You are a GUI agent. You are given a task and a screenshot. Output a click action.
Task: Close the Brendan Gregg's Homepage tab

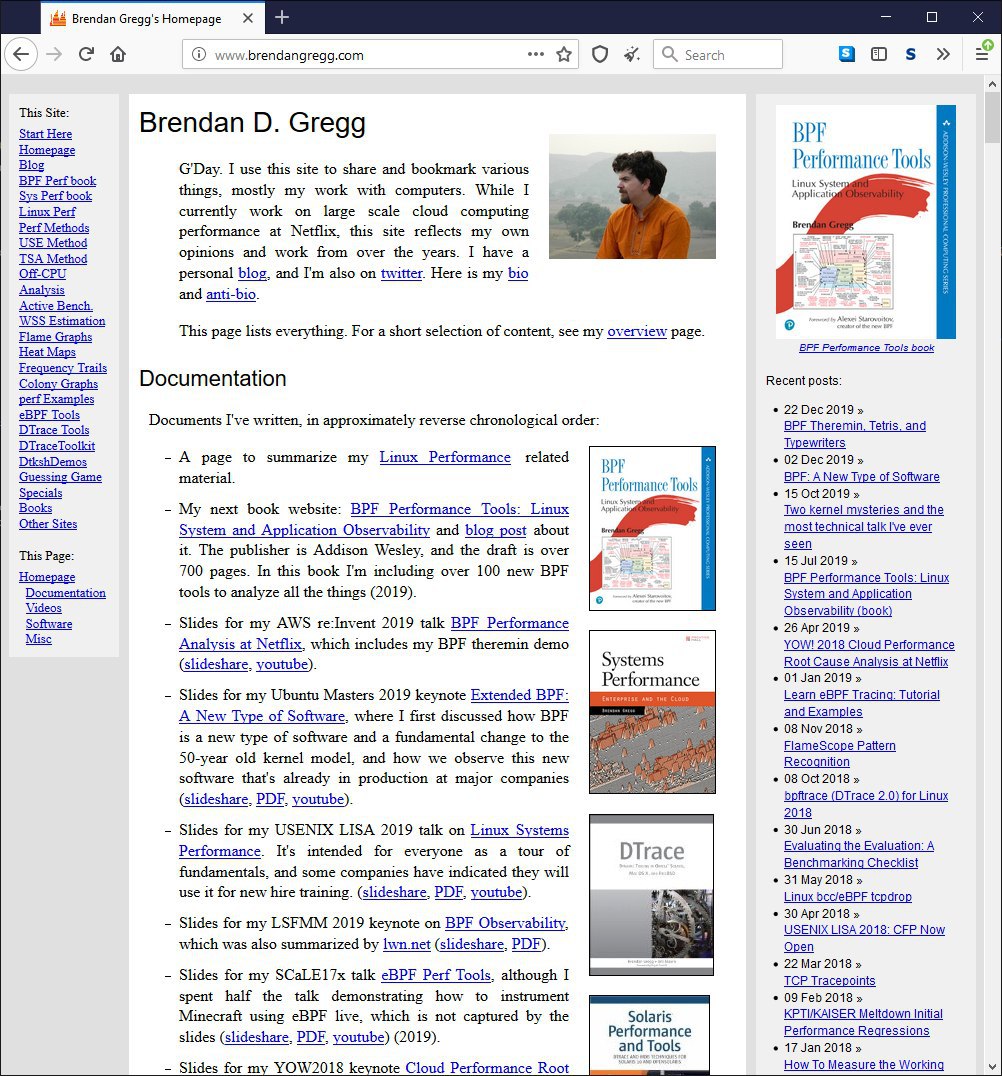pos(248,19)
